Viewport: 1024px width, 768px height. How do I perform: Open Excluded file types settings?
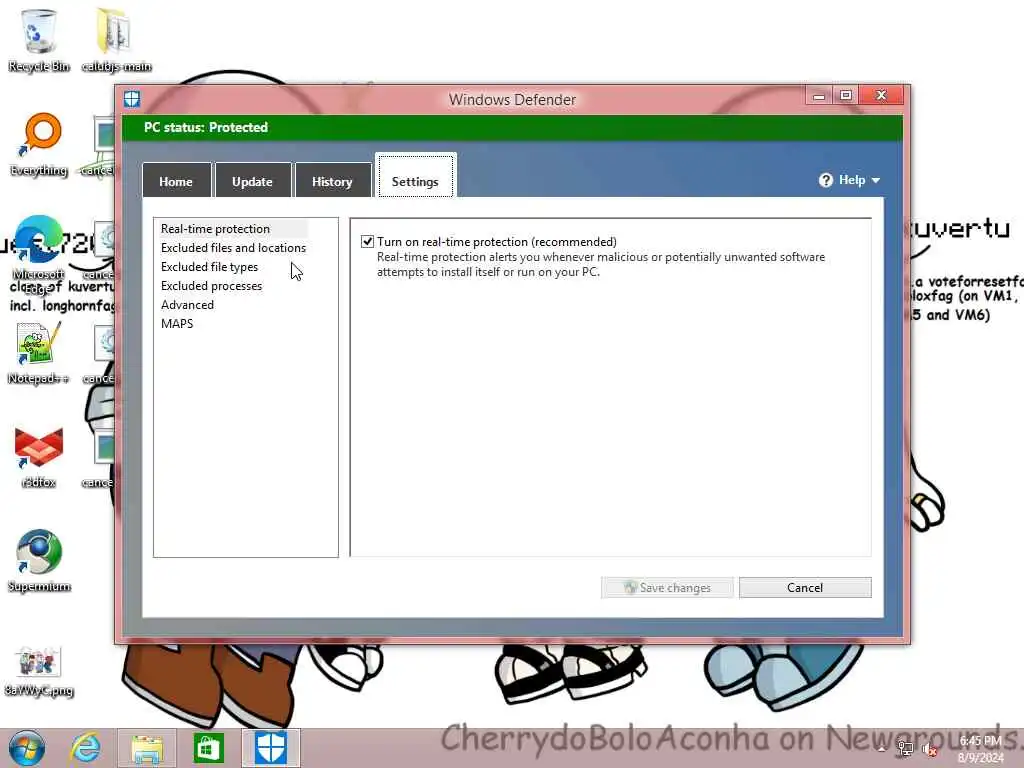(x=210, y=266)
